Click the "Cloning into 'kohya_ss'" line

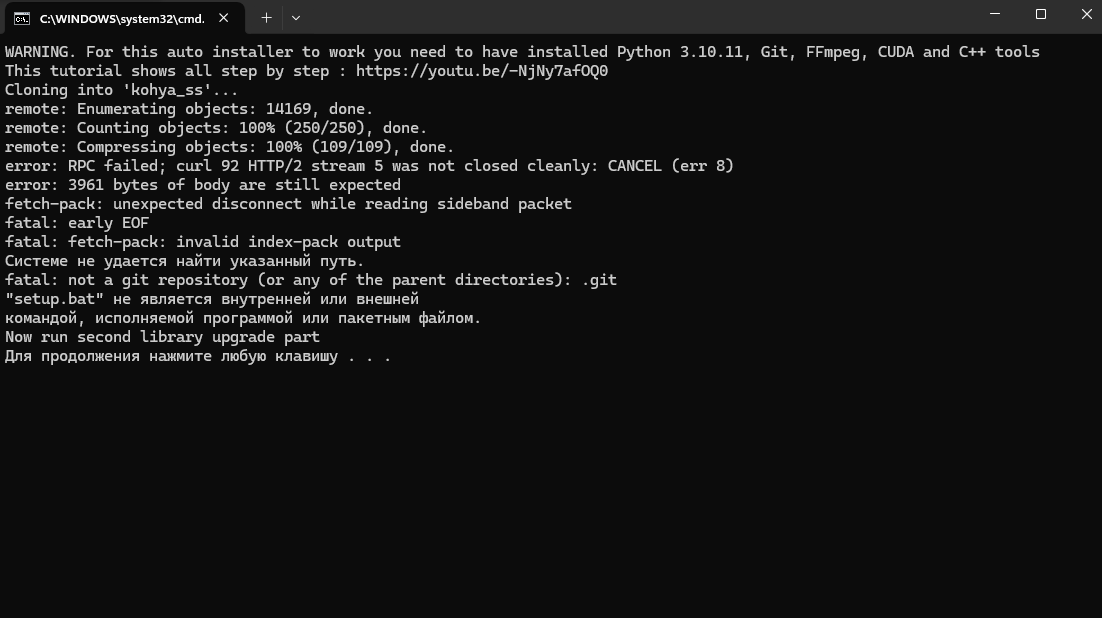coord(121,90)
